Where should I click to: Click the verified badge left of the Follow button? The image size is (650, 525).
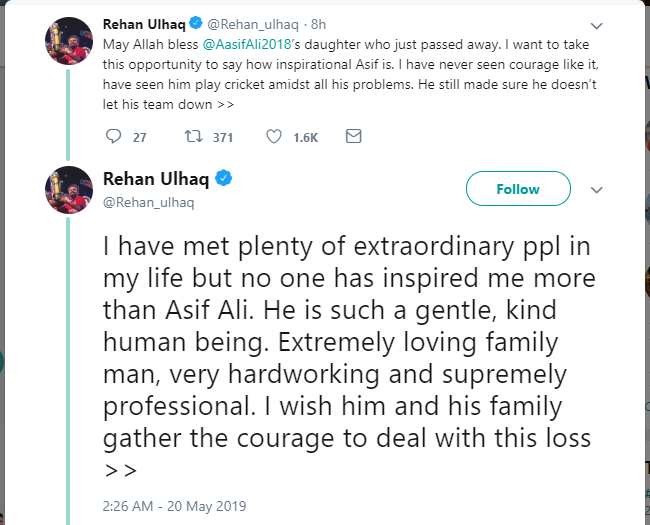(x=226, y=179)
